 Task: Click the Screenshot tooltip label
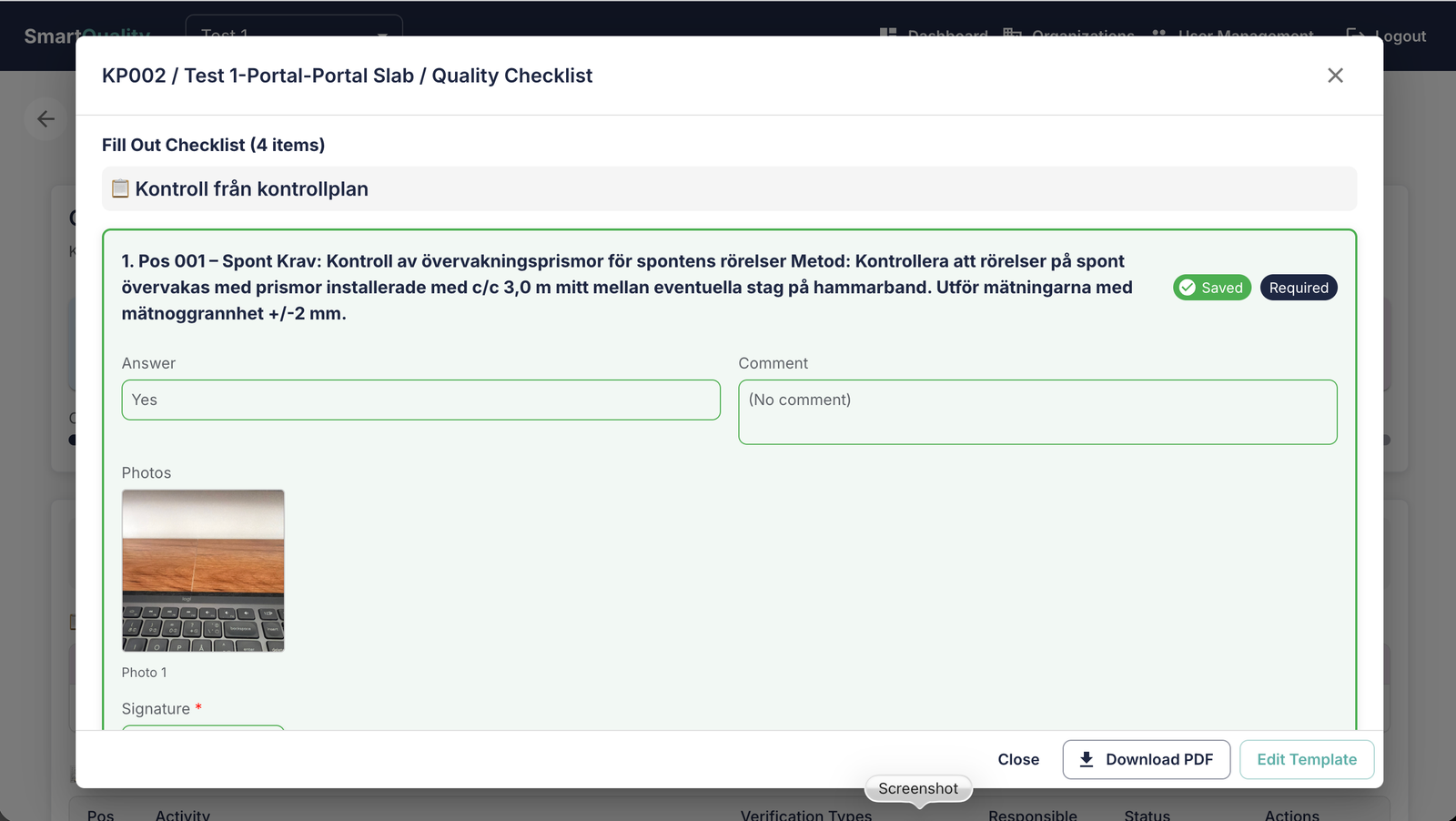point(918,788)
